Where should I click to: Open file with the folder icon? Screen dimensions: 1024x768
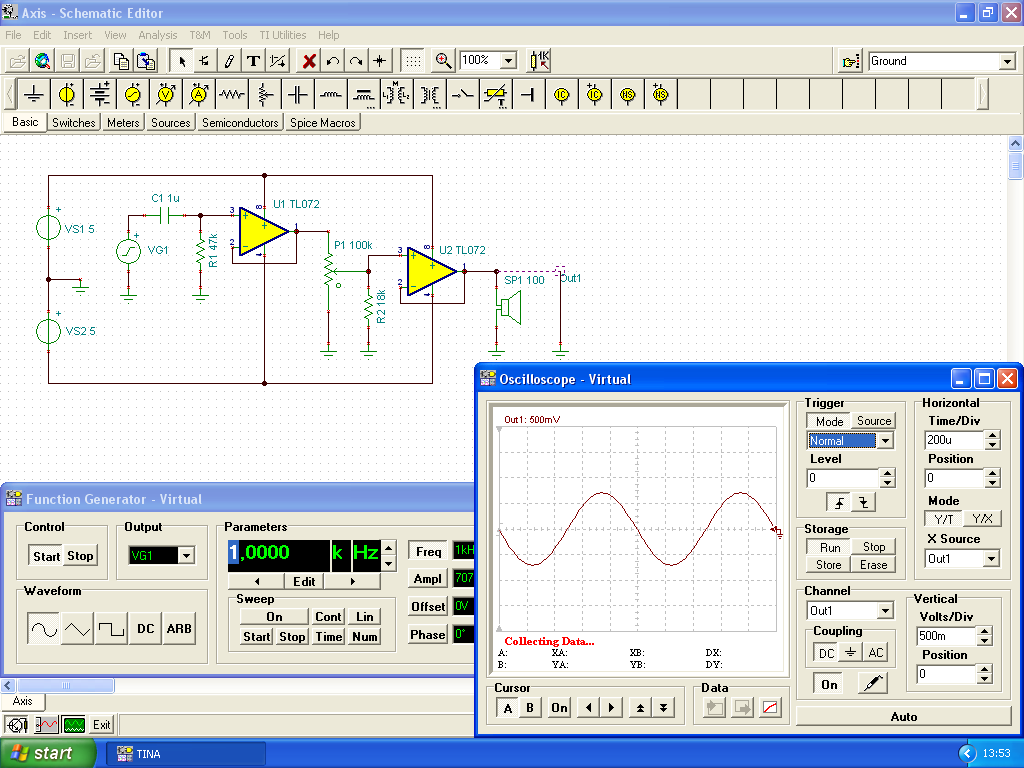coord(18,61)
